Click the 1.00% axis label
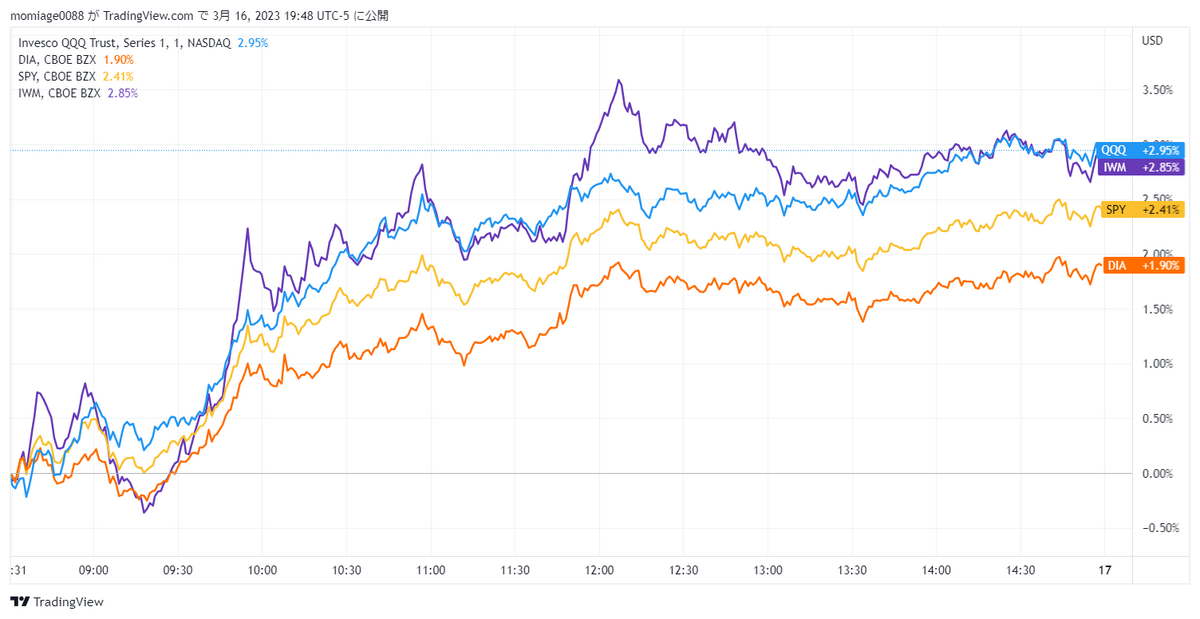This screenshot has height=619, width=1200. pos(1156,364)
